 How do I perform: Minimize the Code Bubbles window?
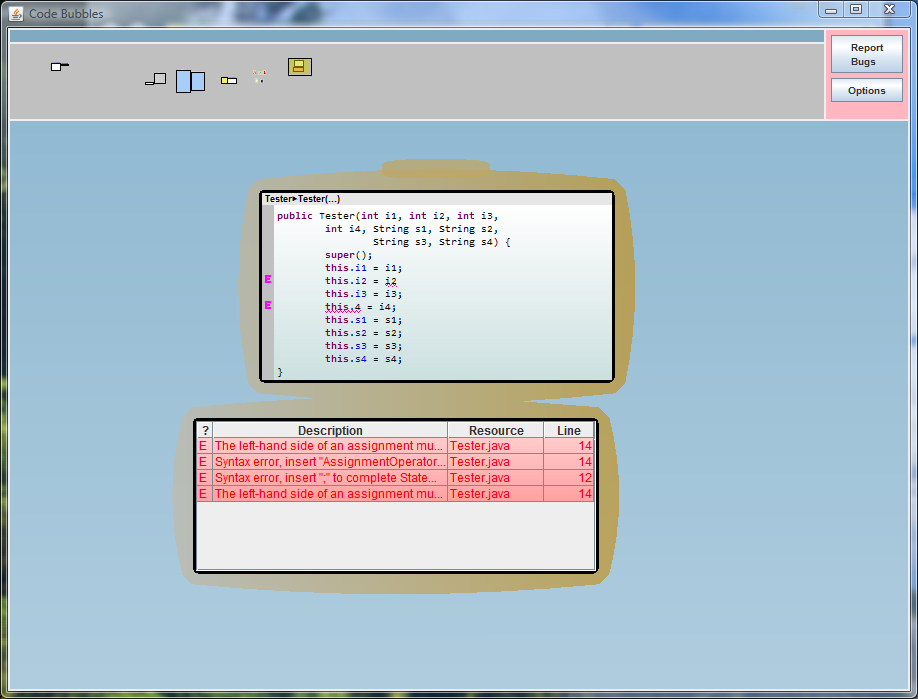pos(831,9)
